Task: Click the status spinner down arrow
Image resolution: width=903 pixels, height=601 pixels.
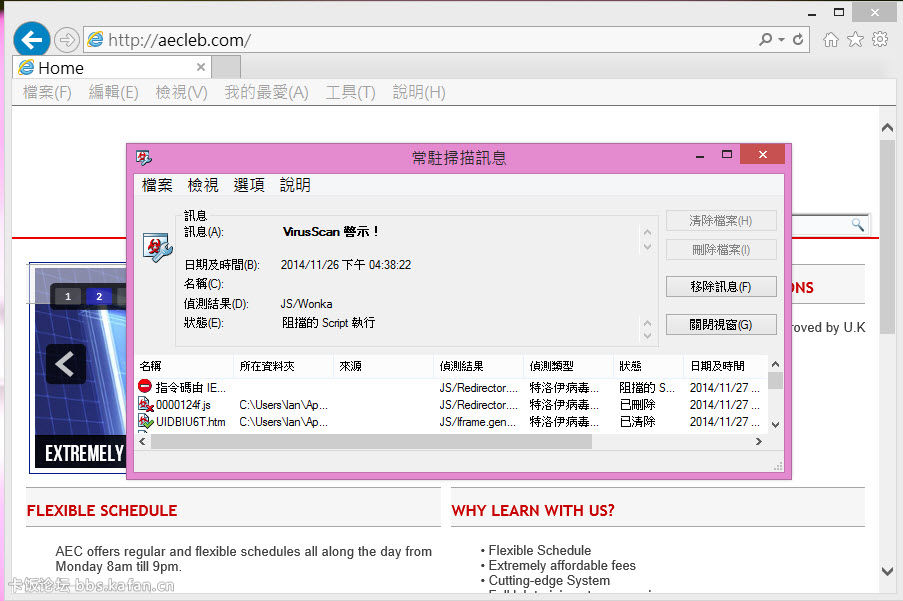Action: pyautogui.click(x=647, y=336)
